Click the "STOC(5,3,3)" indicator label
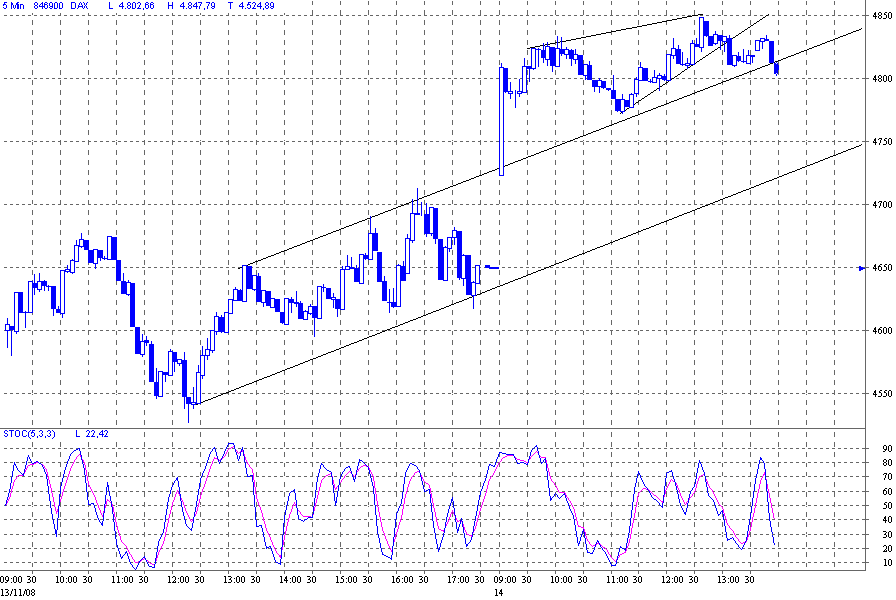The width and height of the screenshot is (896, 600). (29, 434)
